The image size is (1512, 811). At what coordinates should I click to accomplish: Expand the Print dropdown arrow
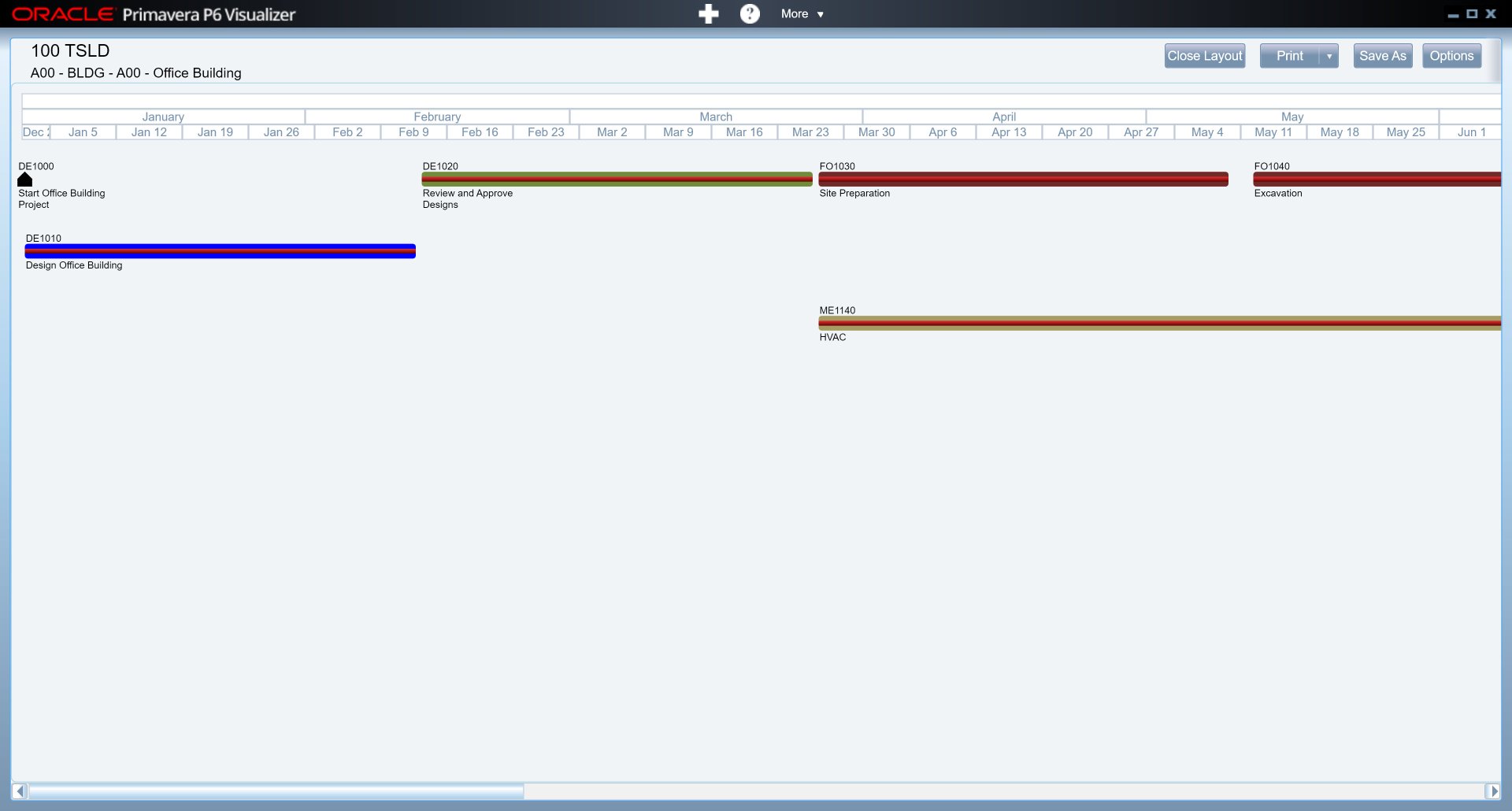pos(1329,56)
